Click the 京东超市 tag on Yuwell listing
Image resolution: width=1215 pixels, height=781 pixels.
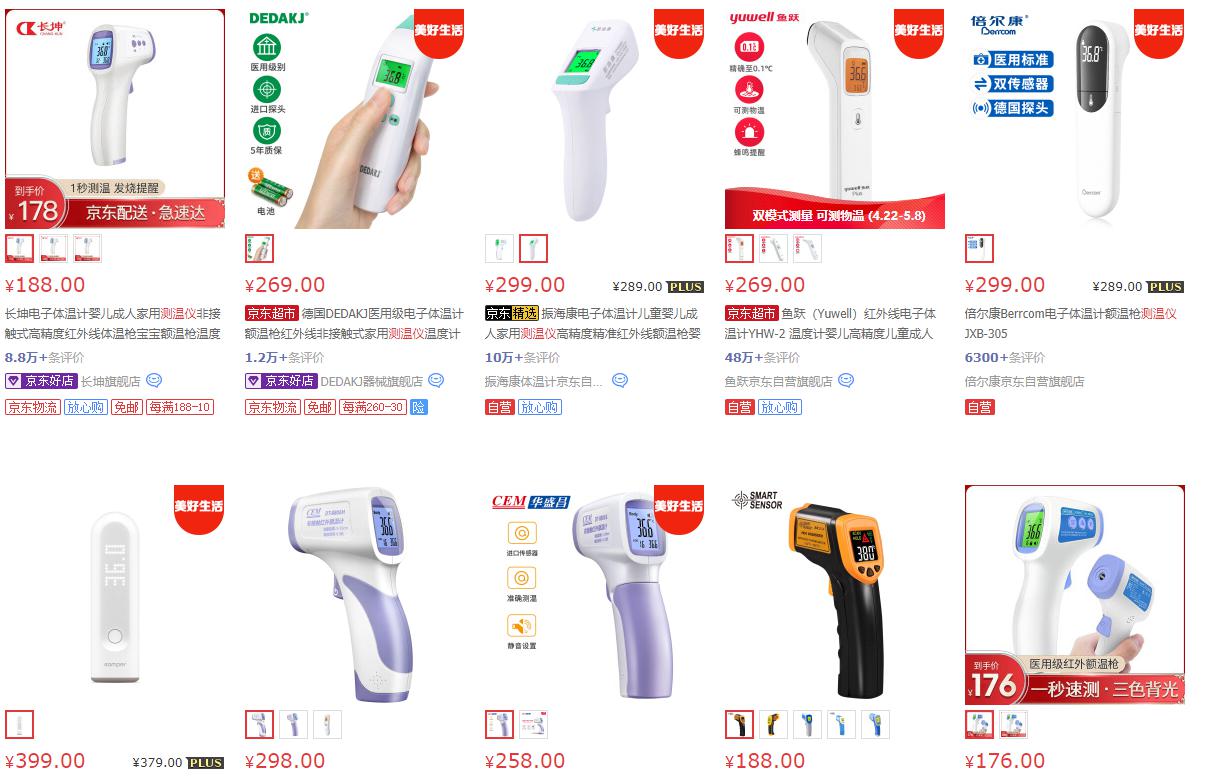click(x=751, y=313)
